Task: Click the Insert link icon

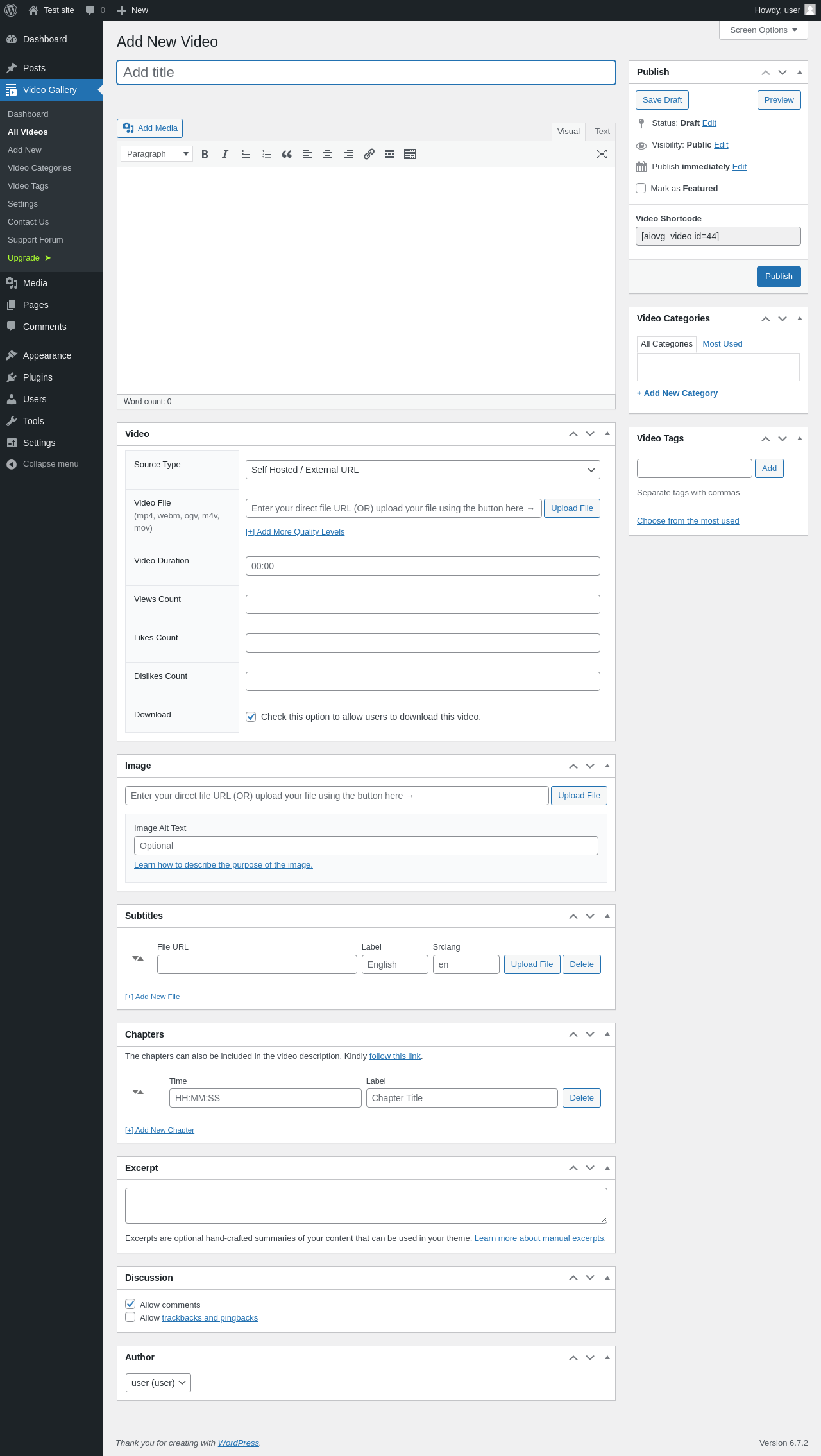Action: pyautogui.click(x=369, y=154)
